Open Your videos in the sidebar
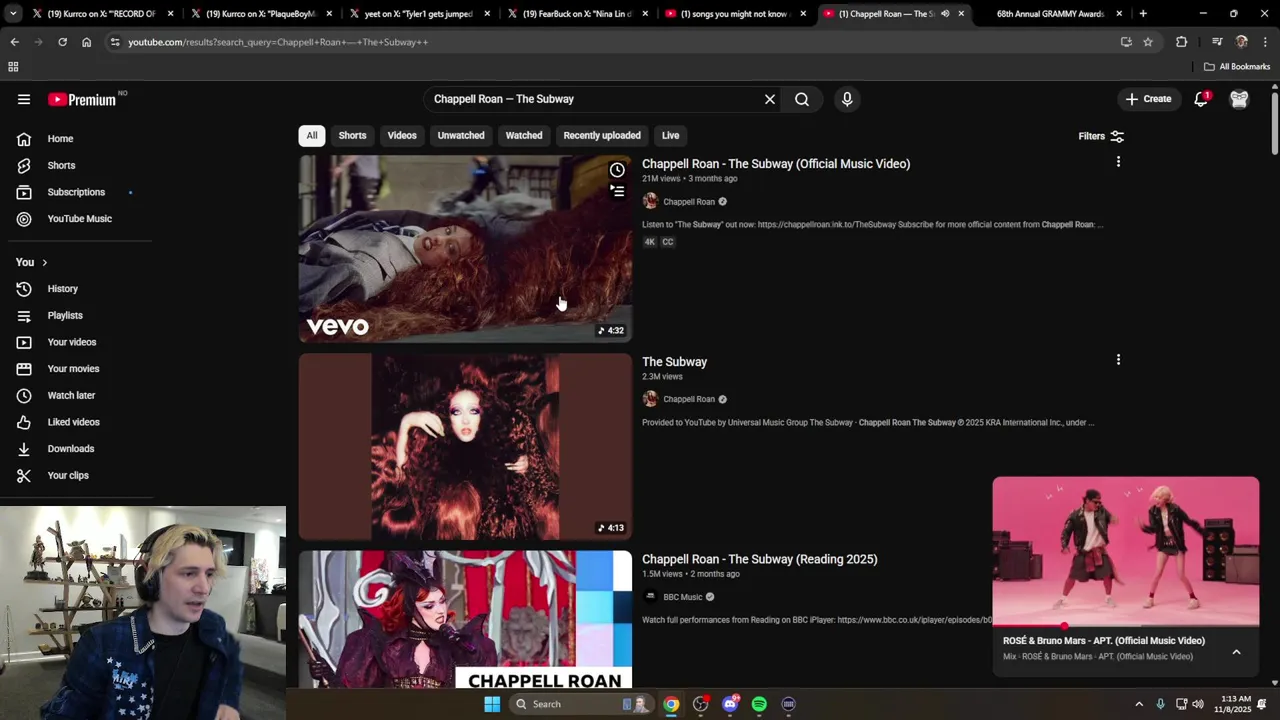Screen dimensions: 1280x720 [x=72, y=342]
